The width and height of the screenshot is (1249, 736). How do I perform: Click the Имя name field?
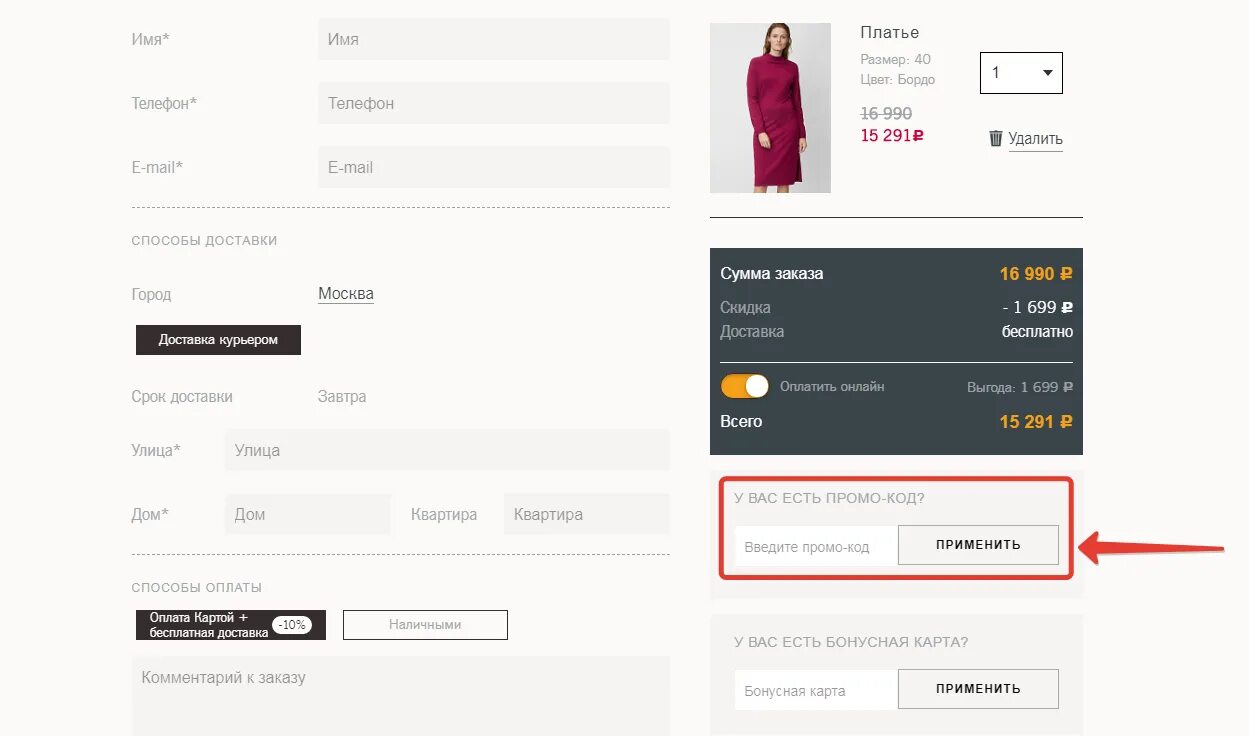pos(494,40)
